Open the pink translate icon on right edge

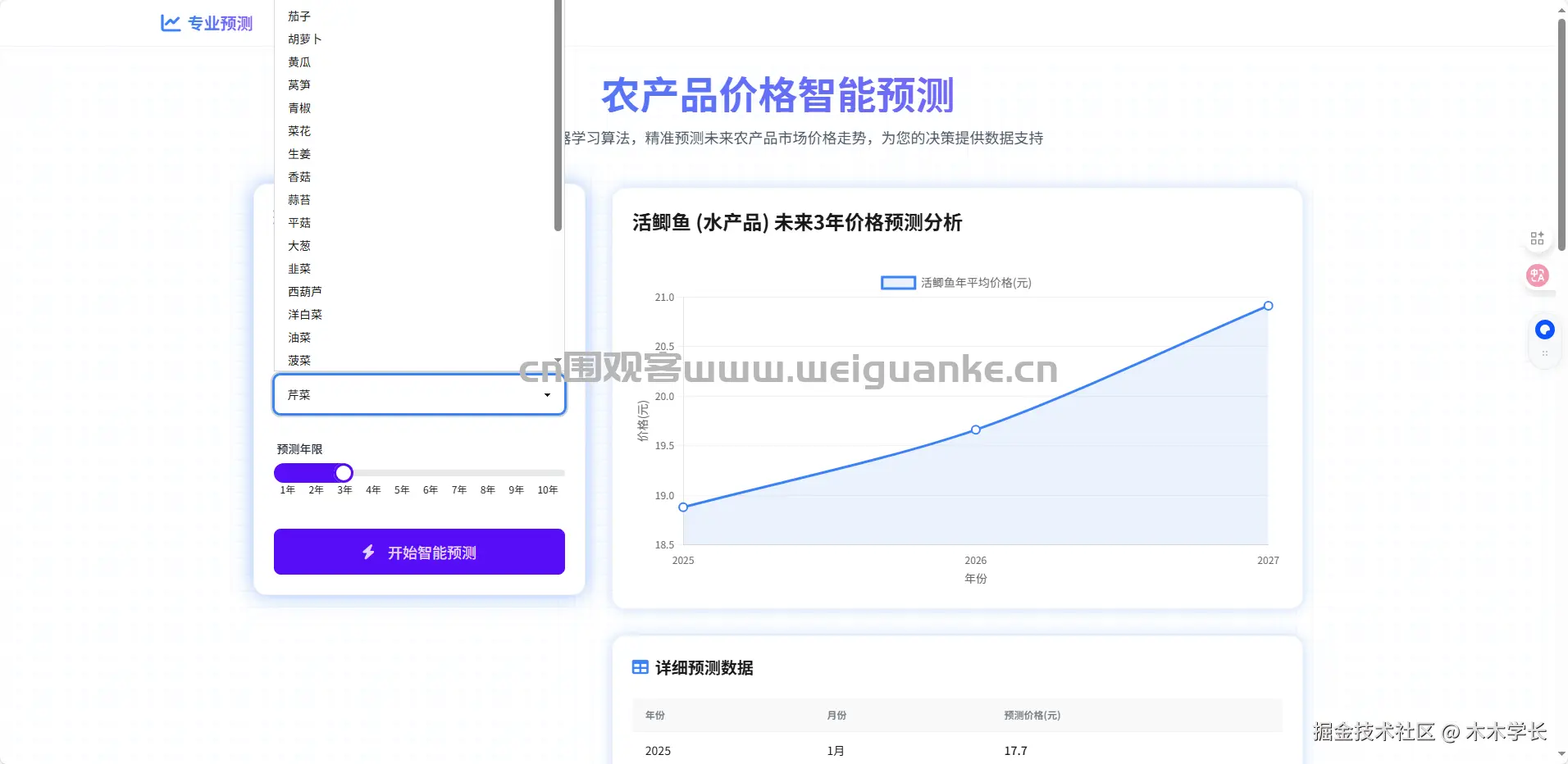pos(1537,275)
